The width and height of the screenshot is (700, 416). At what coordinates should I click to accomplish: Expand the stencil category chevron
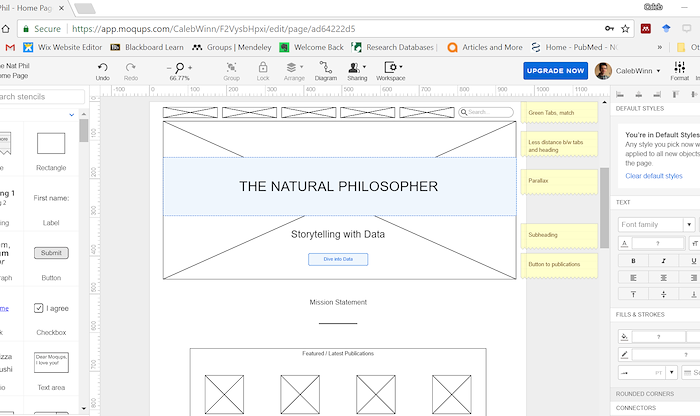71,115
